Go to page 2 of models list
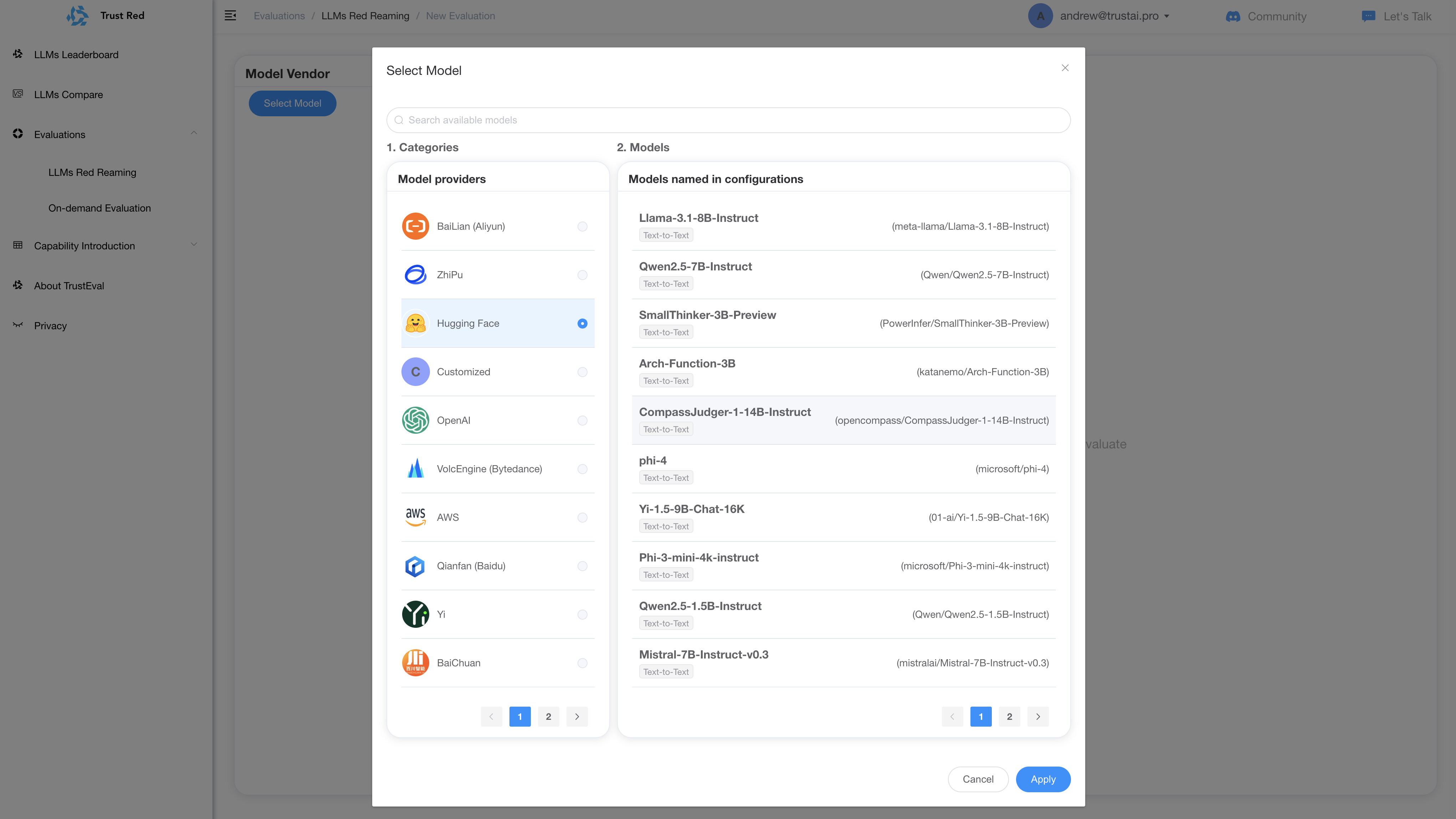The width and height of the screenshot is (1456, 819). pyautogui.click(x=1009, y=717)
